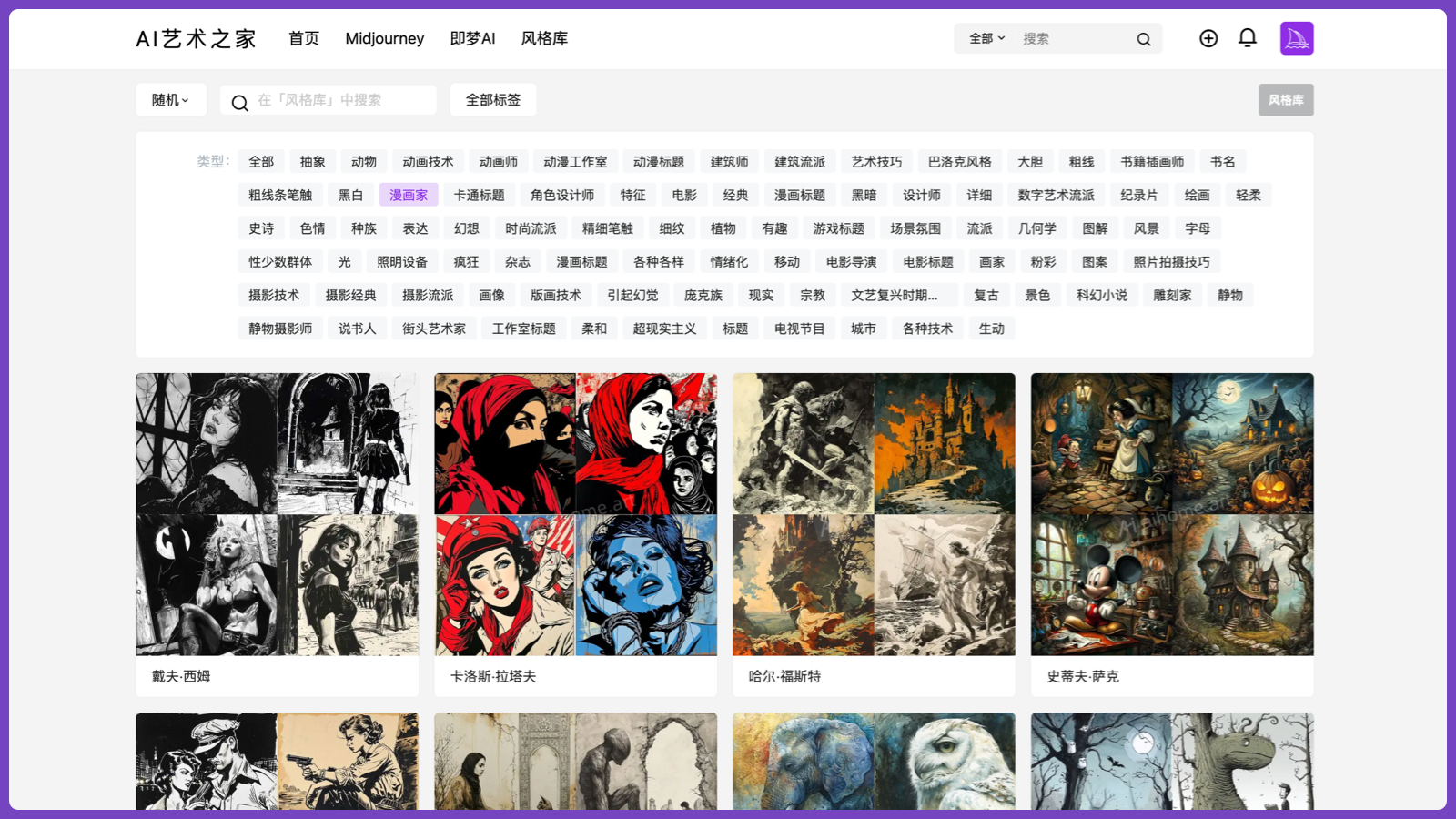Viewport: 1456px width, 819px height.
Task: Open the moonlit trees and dinosaur card
Action: tap(1172, 761)
